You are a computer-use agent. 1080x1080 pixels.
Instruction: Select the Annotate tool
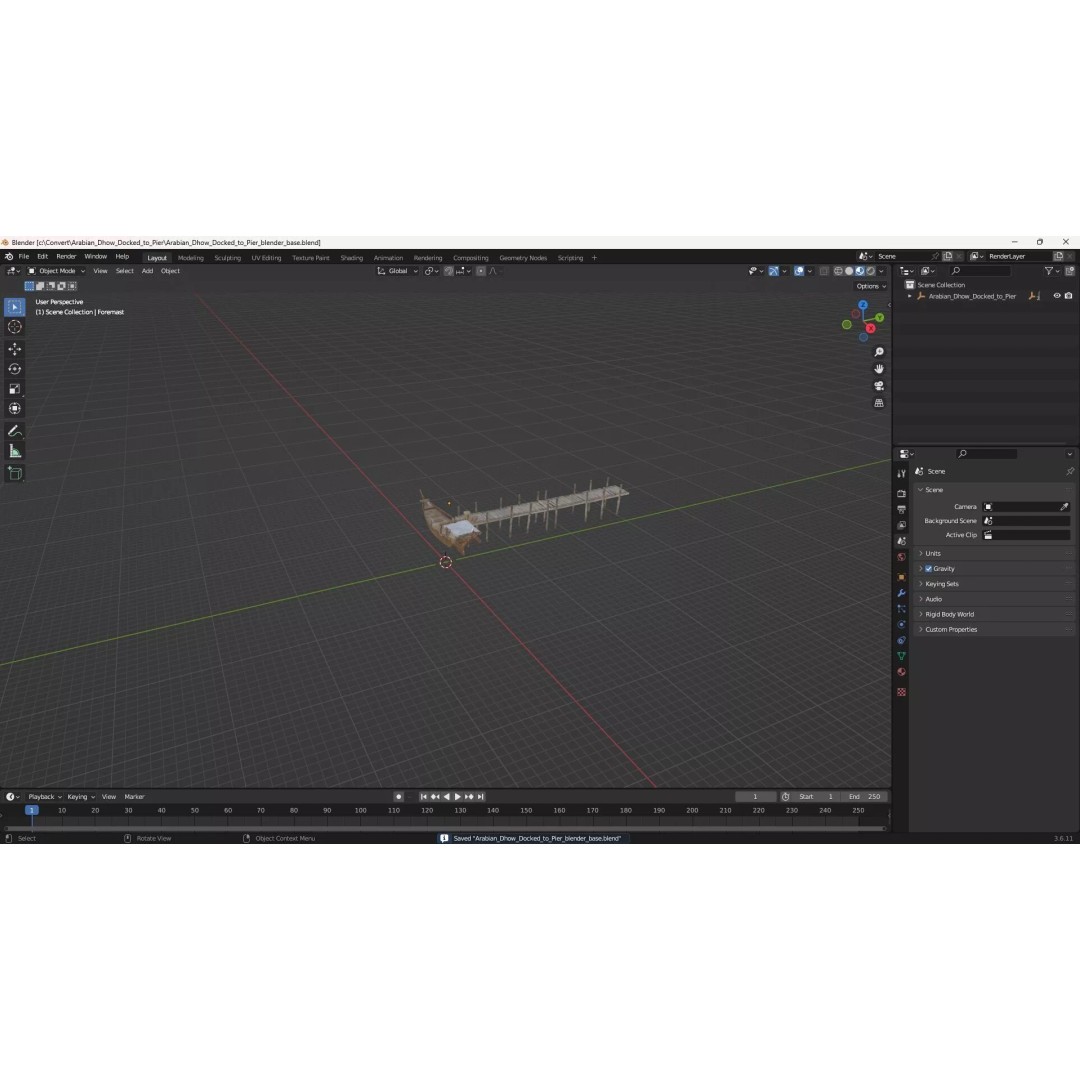[14, 431]
